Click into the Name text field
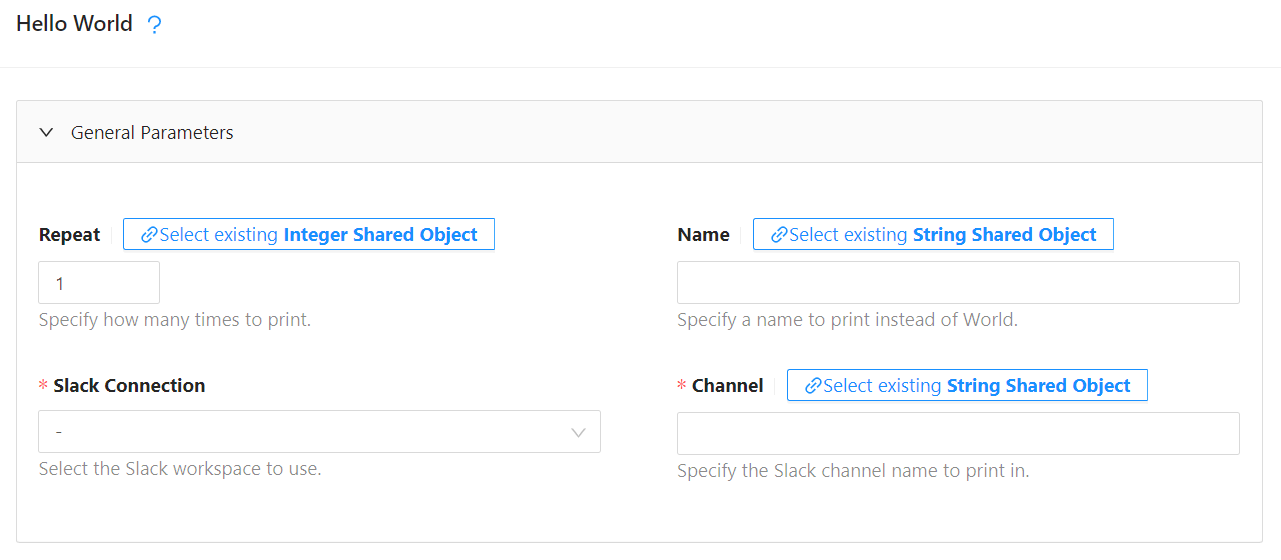Image resolution: width=1281 pixels, height=560 pixels. click(x=958, y=283)
